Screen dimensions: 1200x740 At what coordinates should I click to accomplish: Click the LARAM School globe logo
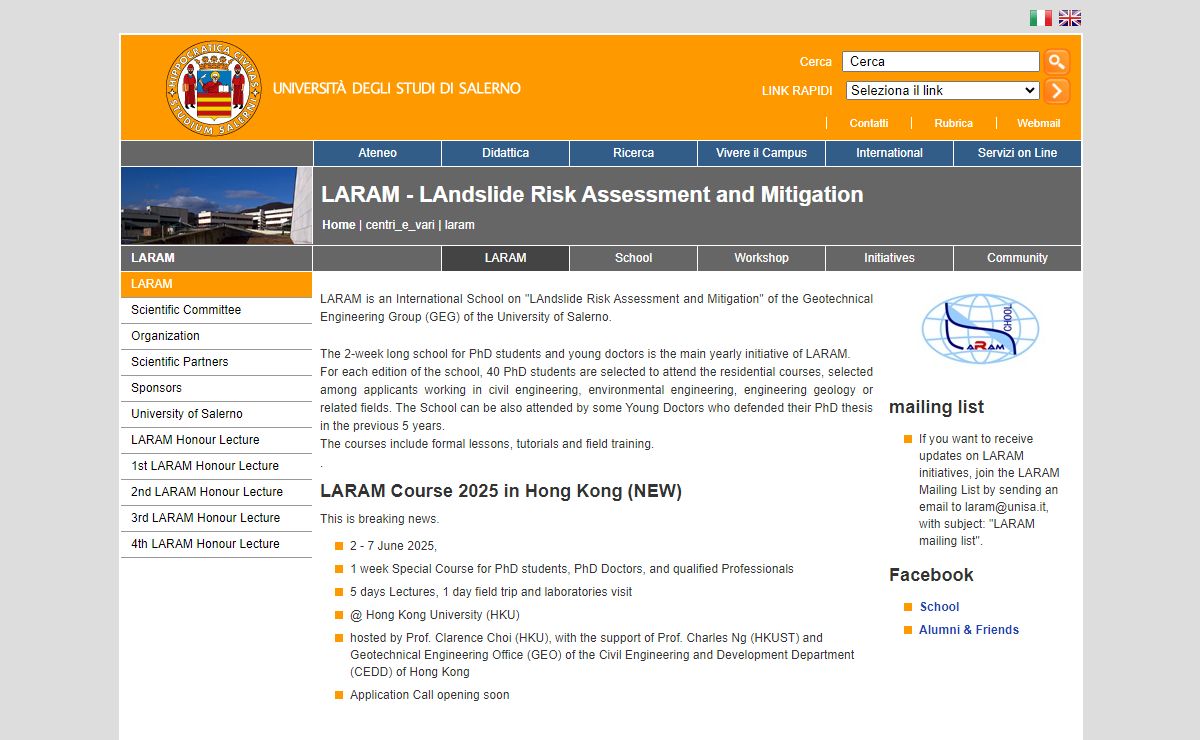[x=980, y=329]
